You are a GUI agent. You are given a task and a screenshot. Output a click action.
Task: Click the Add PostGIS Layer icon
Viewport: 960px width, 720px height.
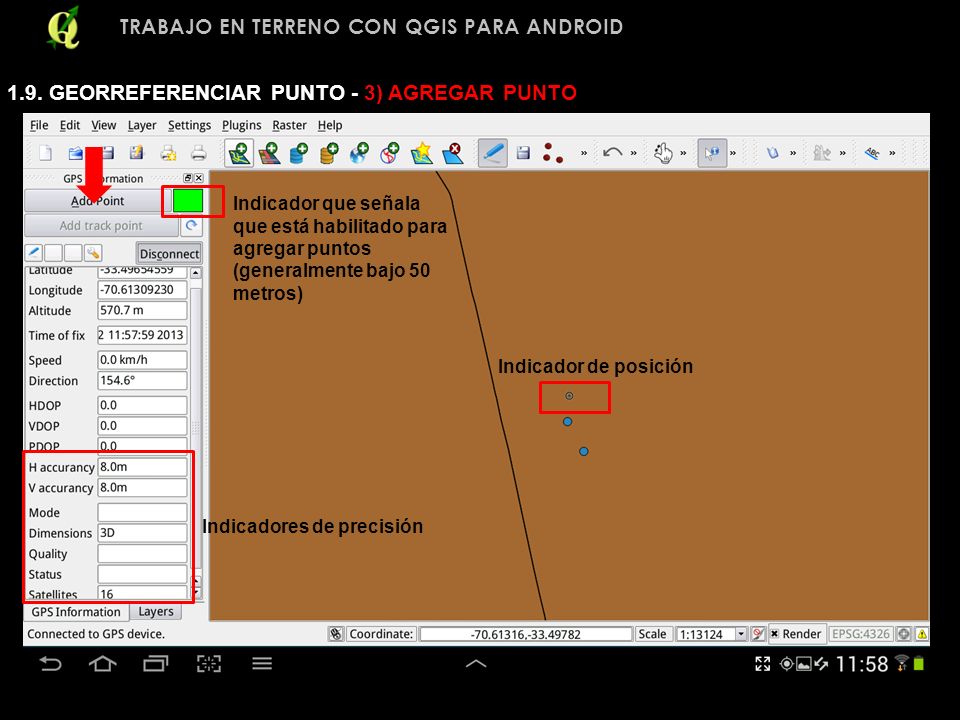pos(299,153)
